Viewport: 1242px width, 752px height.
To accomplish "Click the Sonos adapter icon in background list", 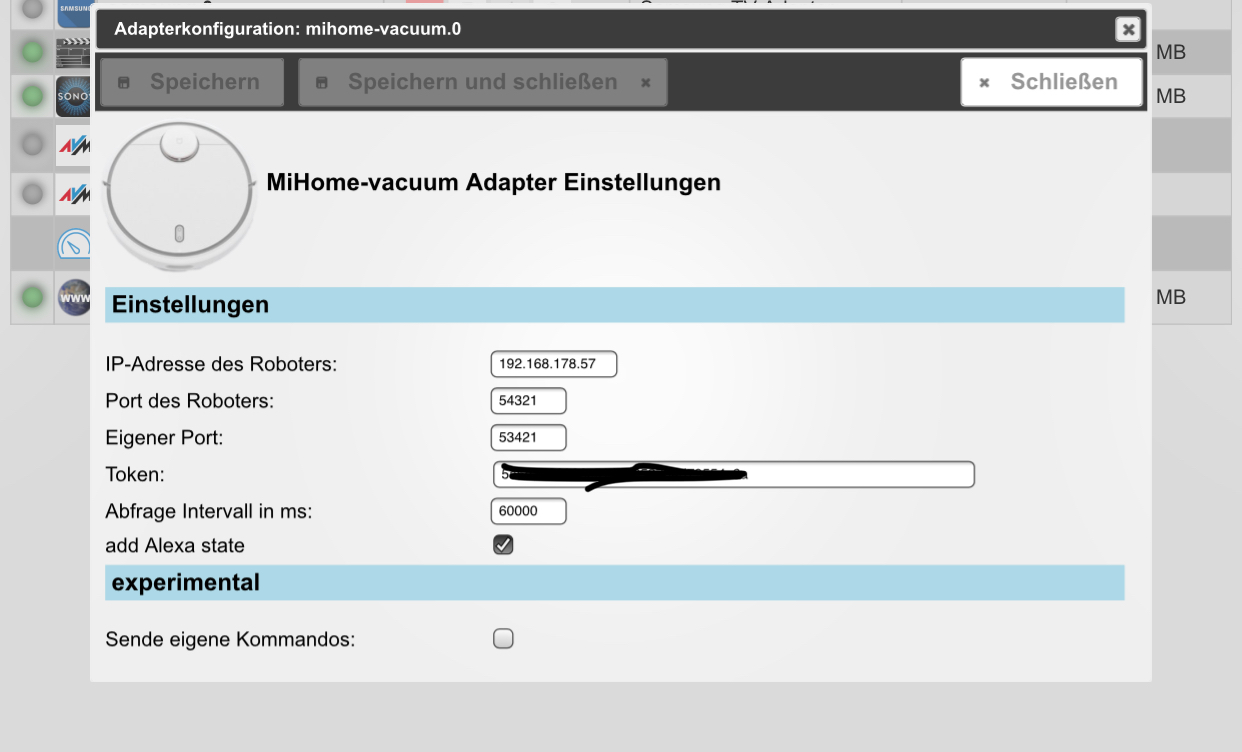I will click(73, 96).
